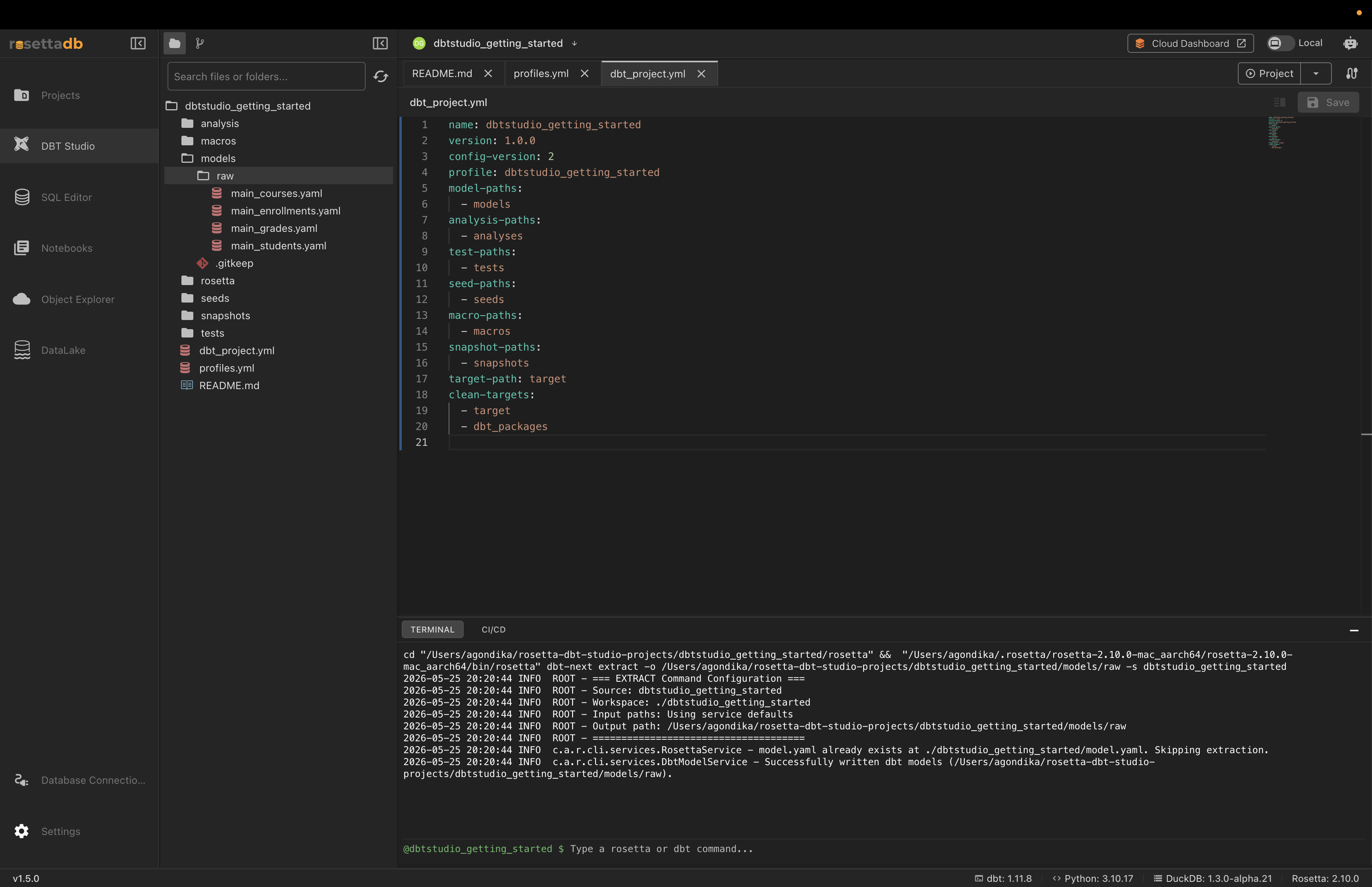Switch to the CI/CD tab
This screenshot has height=887, width=1372.
(x=493, y=630)
